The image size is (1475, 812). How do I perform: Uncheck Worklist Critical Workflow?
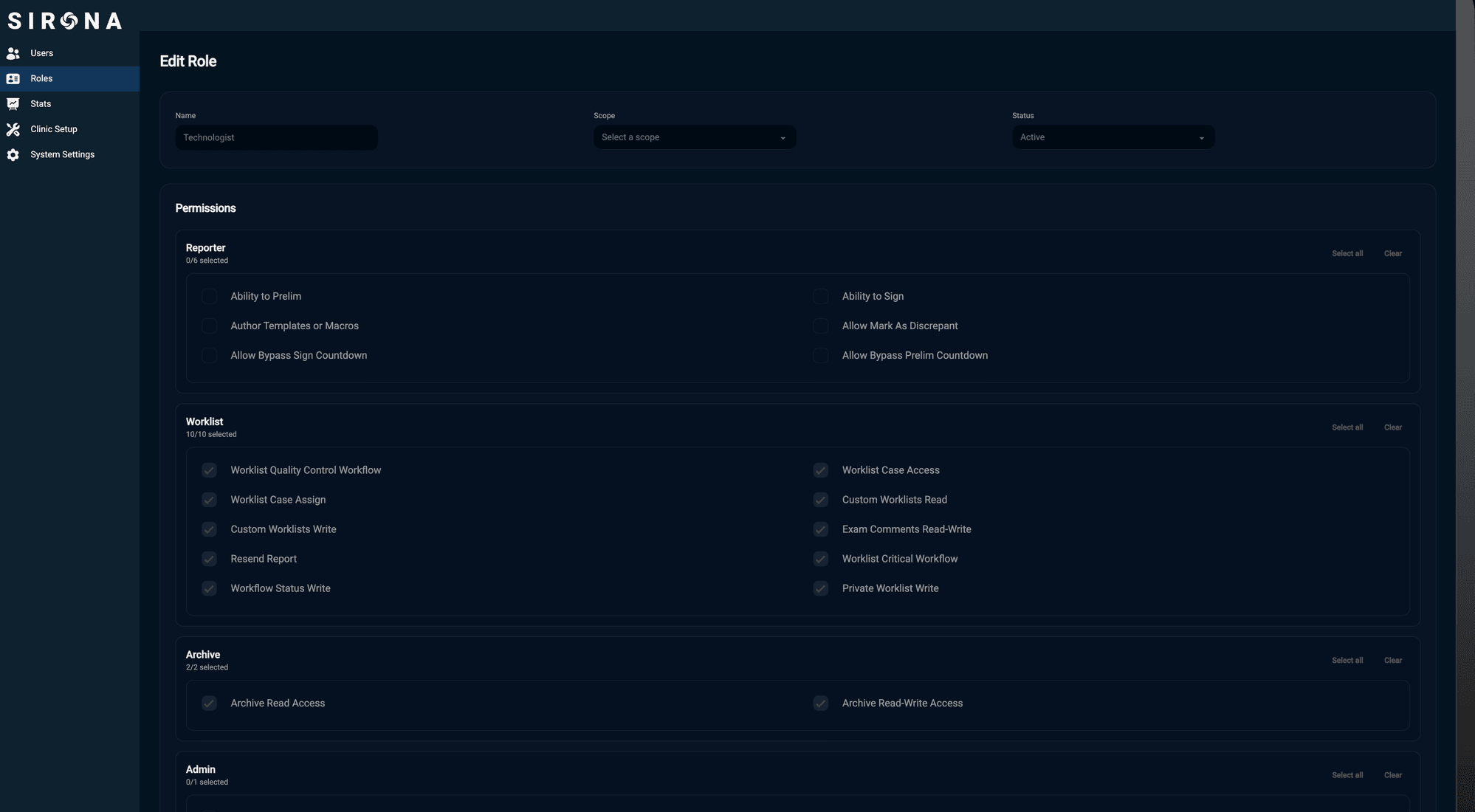pyautogui.click(x=821, y=559)
